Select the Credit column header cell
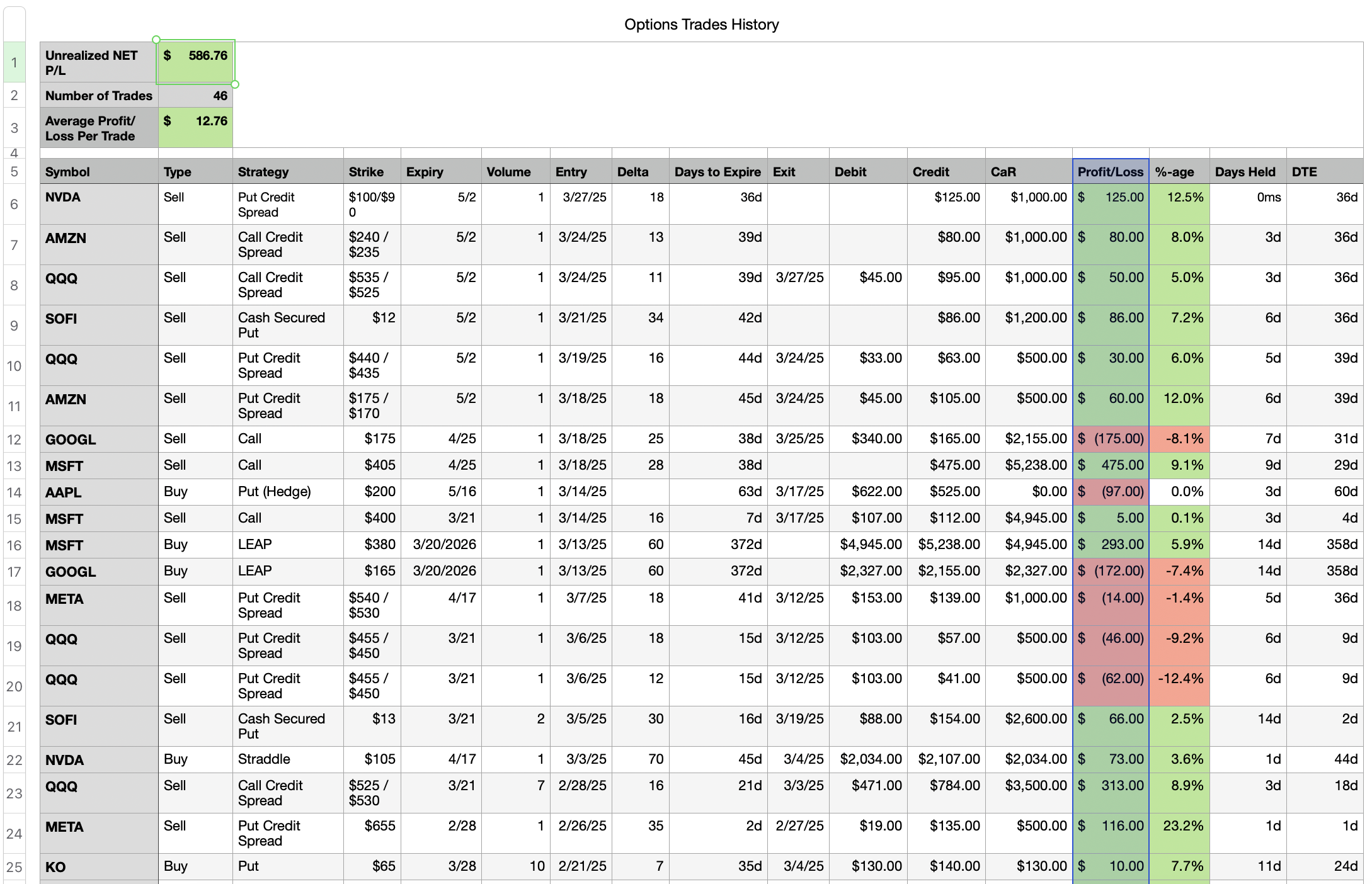The height and width of the screenshot is (884, 1372). coord(946,172)
